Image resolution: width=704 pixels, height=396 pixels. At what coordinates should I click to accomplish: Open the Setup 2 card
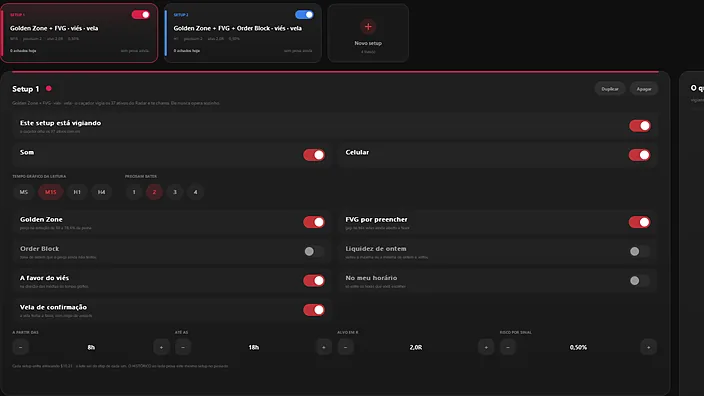[x=243, y=33]
